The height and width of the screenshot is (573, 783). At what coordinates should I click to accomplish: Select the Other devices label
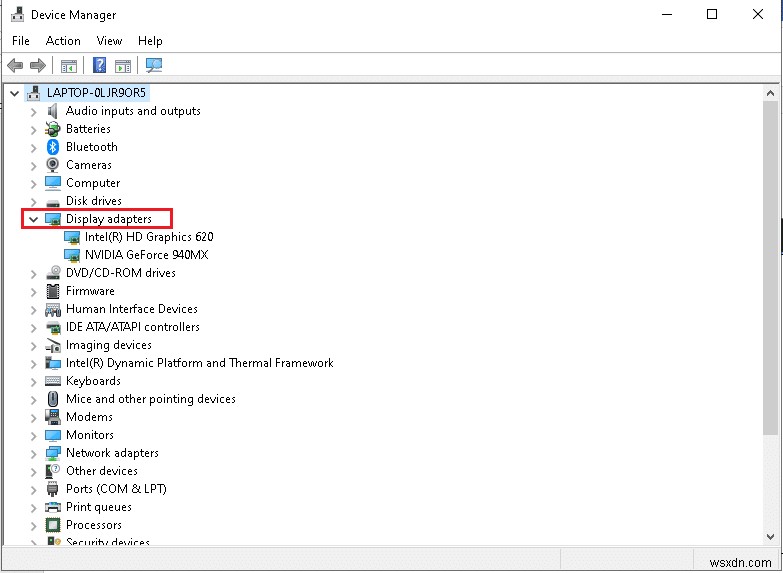click(102, 471)
